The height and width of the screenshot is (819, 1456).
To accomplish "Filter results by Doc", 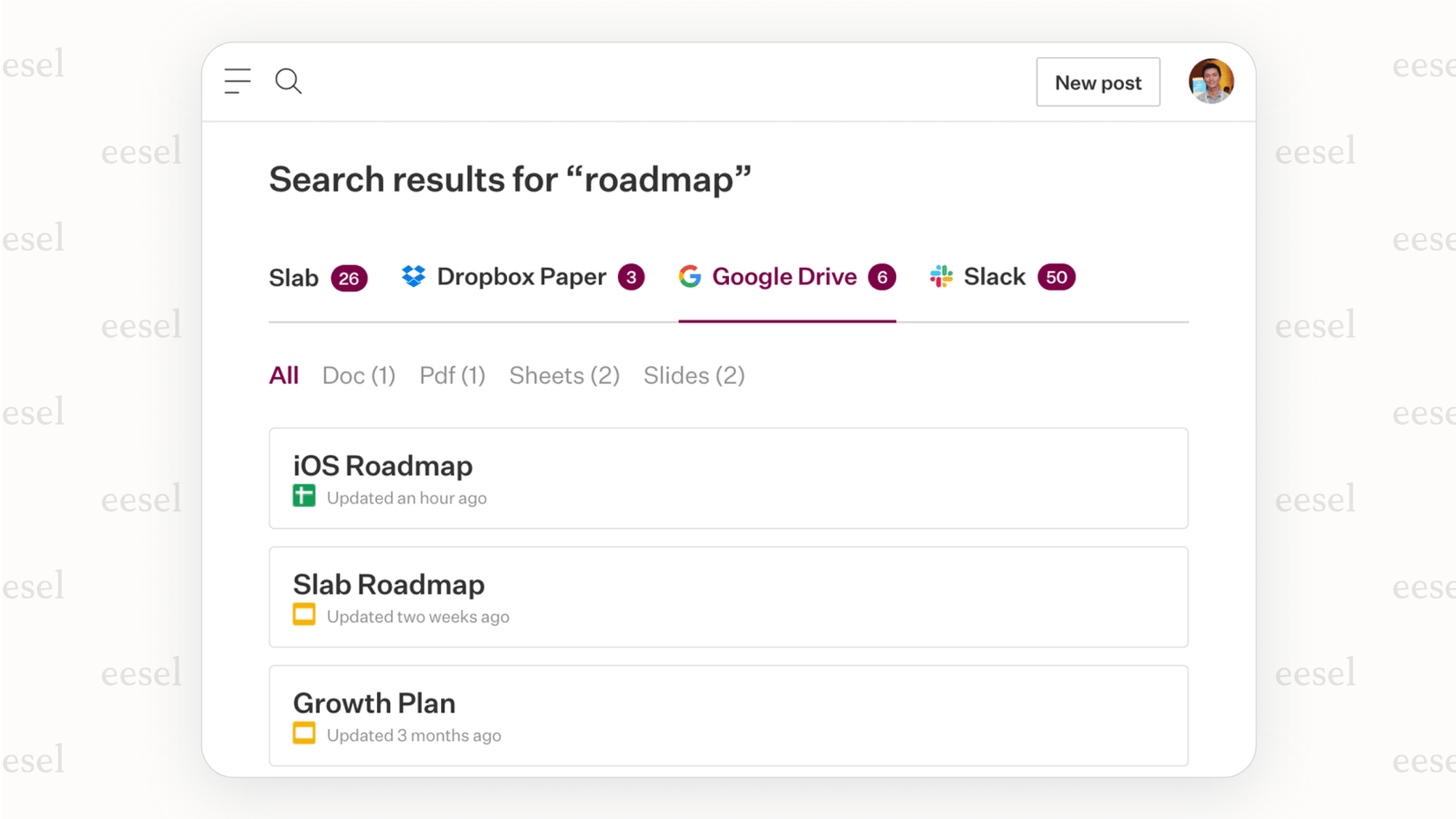I will 358,375.
